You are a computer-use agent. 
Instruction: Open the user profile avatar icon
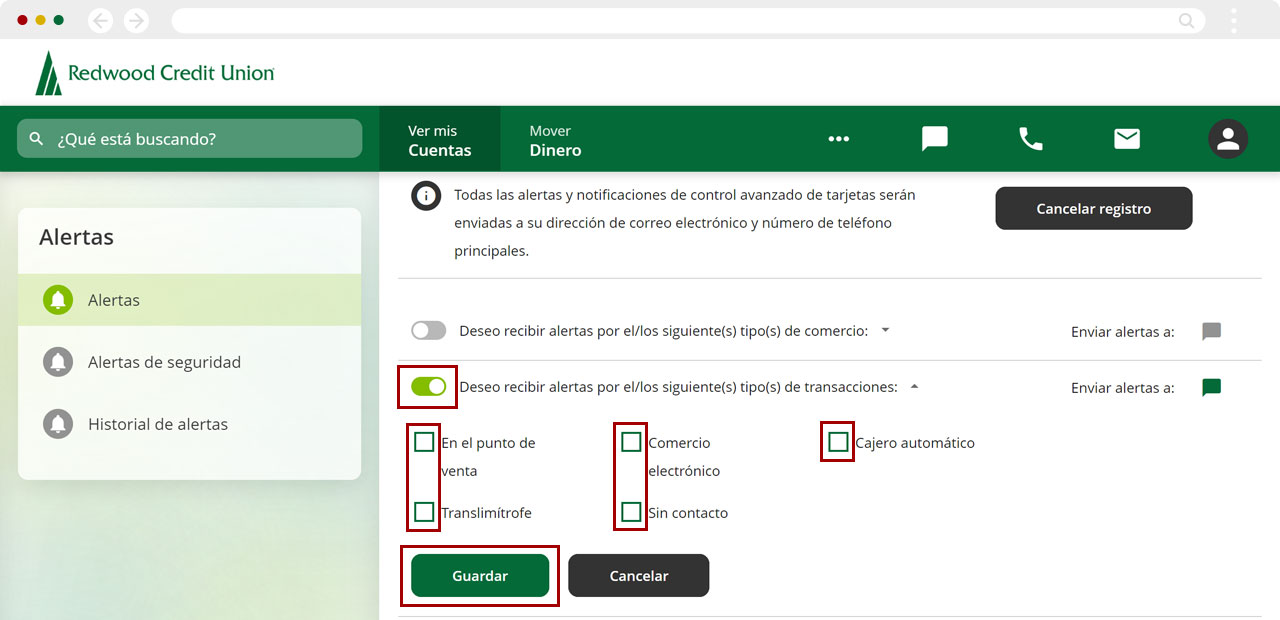click(x=1227, y=139)
